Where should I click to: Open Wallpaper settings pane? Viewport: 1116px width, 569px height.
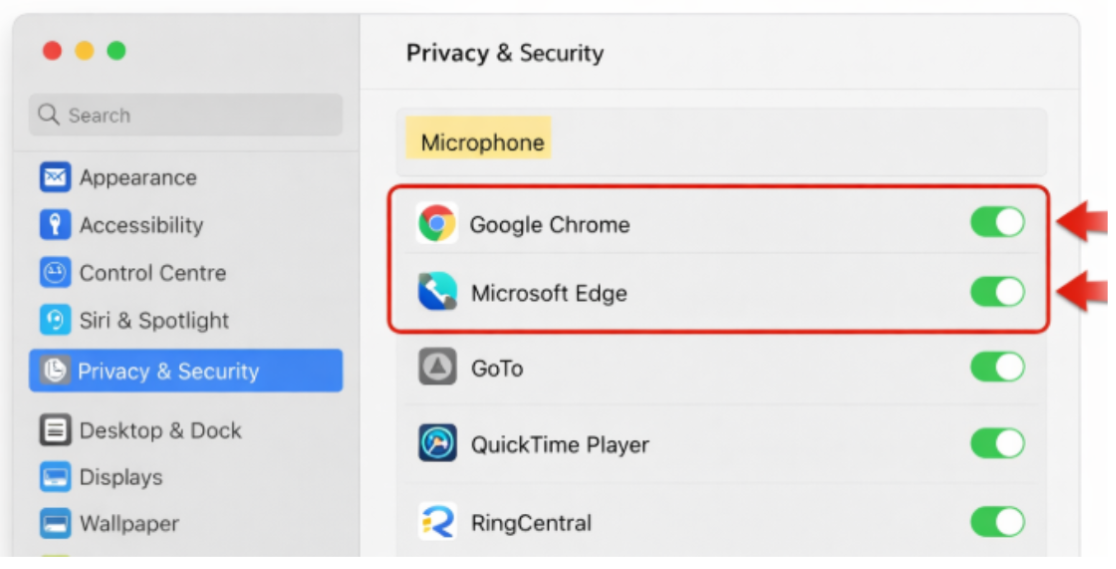coord(129,523)
